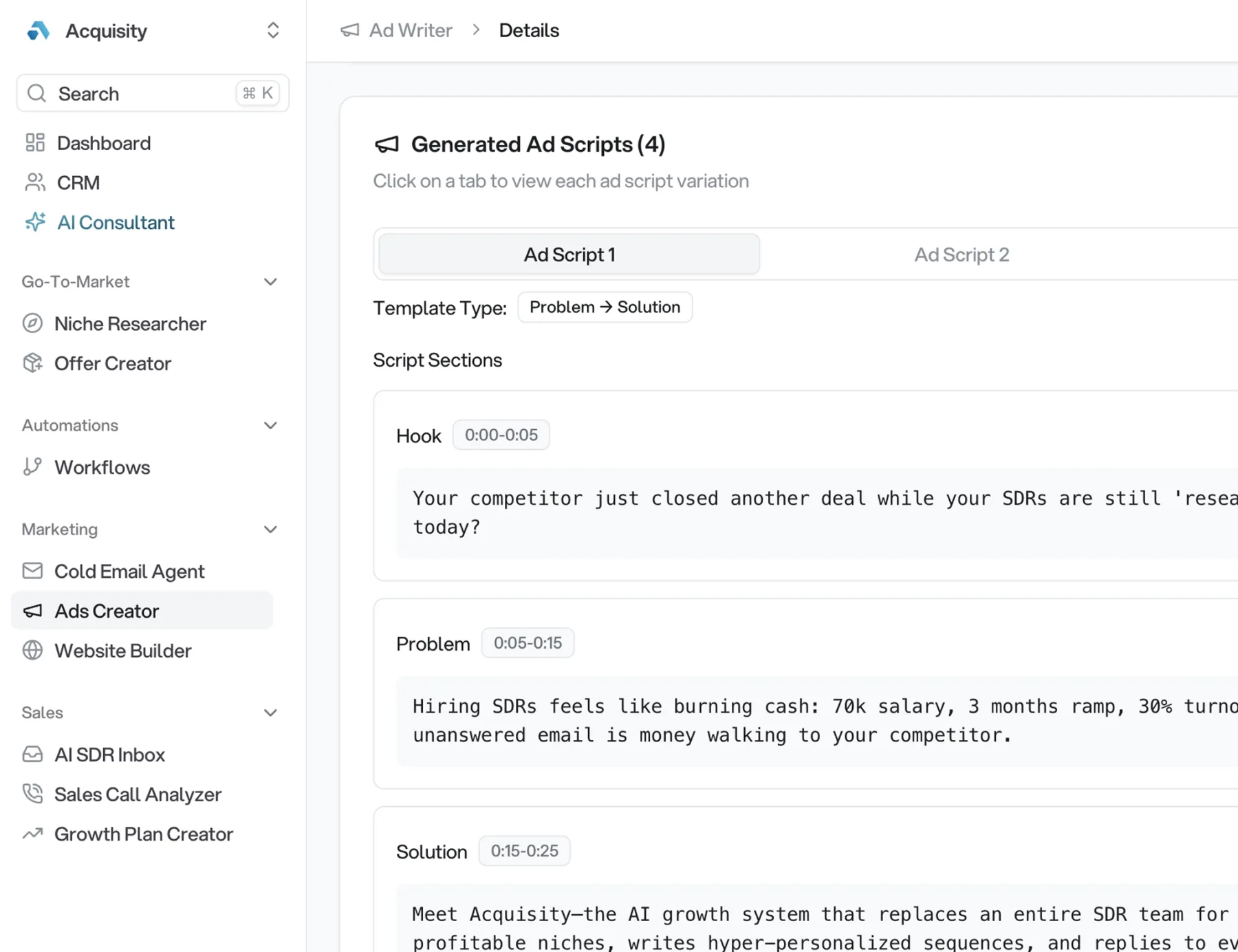
Task: Open the Growth Plan Creator
Action: click(x=143, y=834)
